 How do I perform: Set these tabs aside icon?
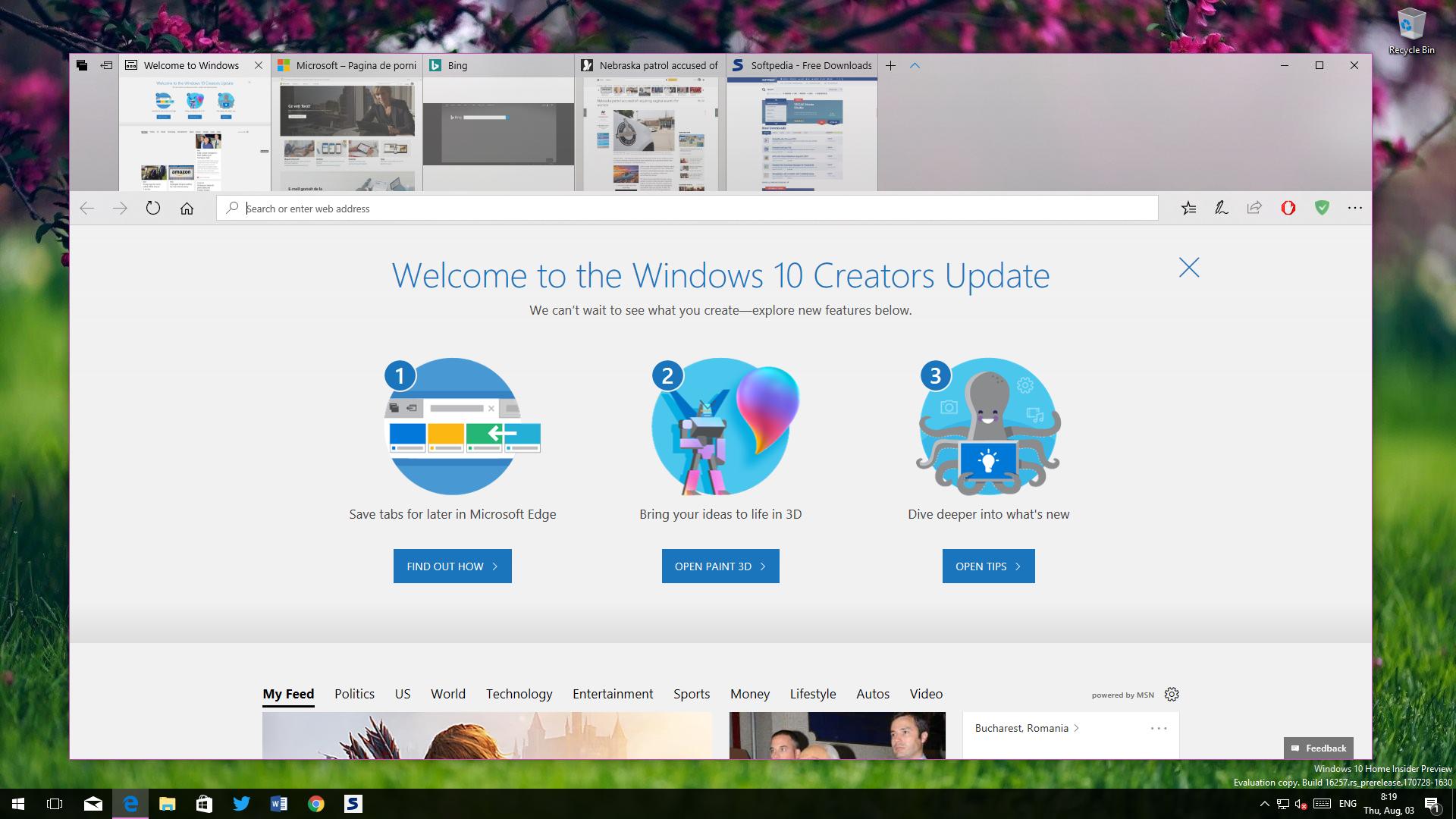tap(107, 65)
